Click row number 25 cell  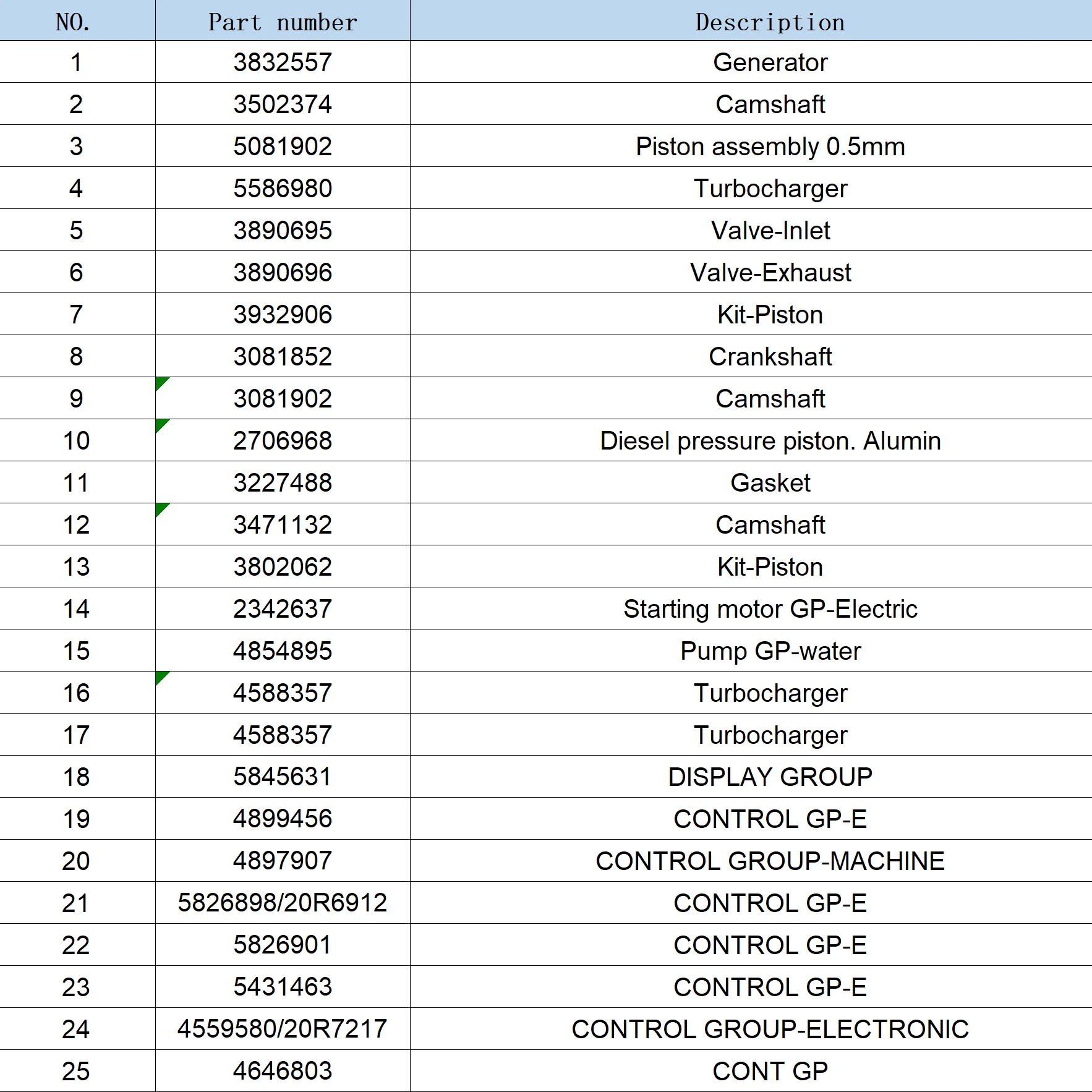(77, 1071)
